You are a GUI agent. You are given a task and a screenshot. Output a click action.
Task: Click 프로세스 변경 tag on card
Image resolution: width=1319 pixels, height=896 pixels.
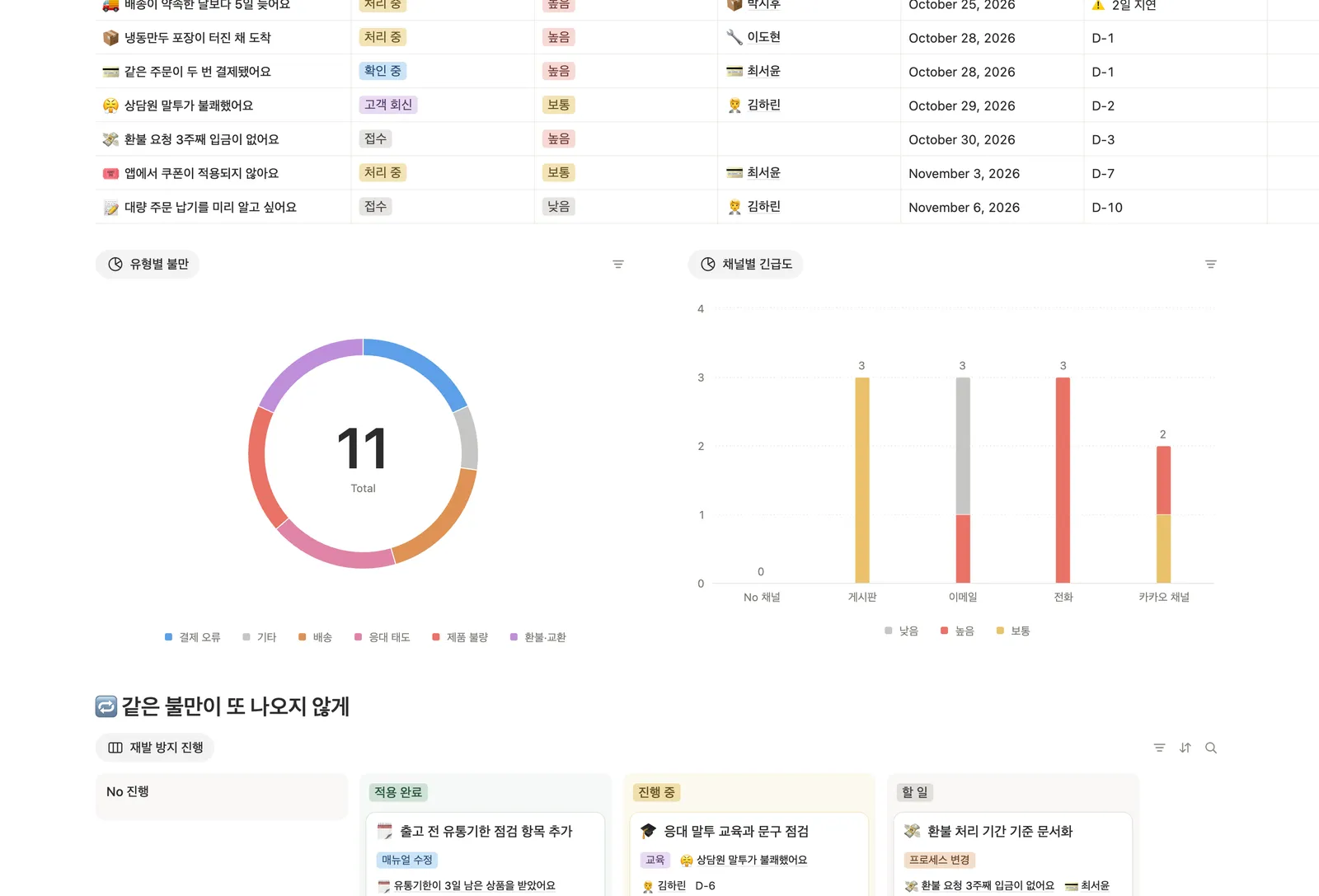tap(940, 860)
